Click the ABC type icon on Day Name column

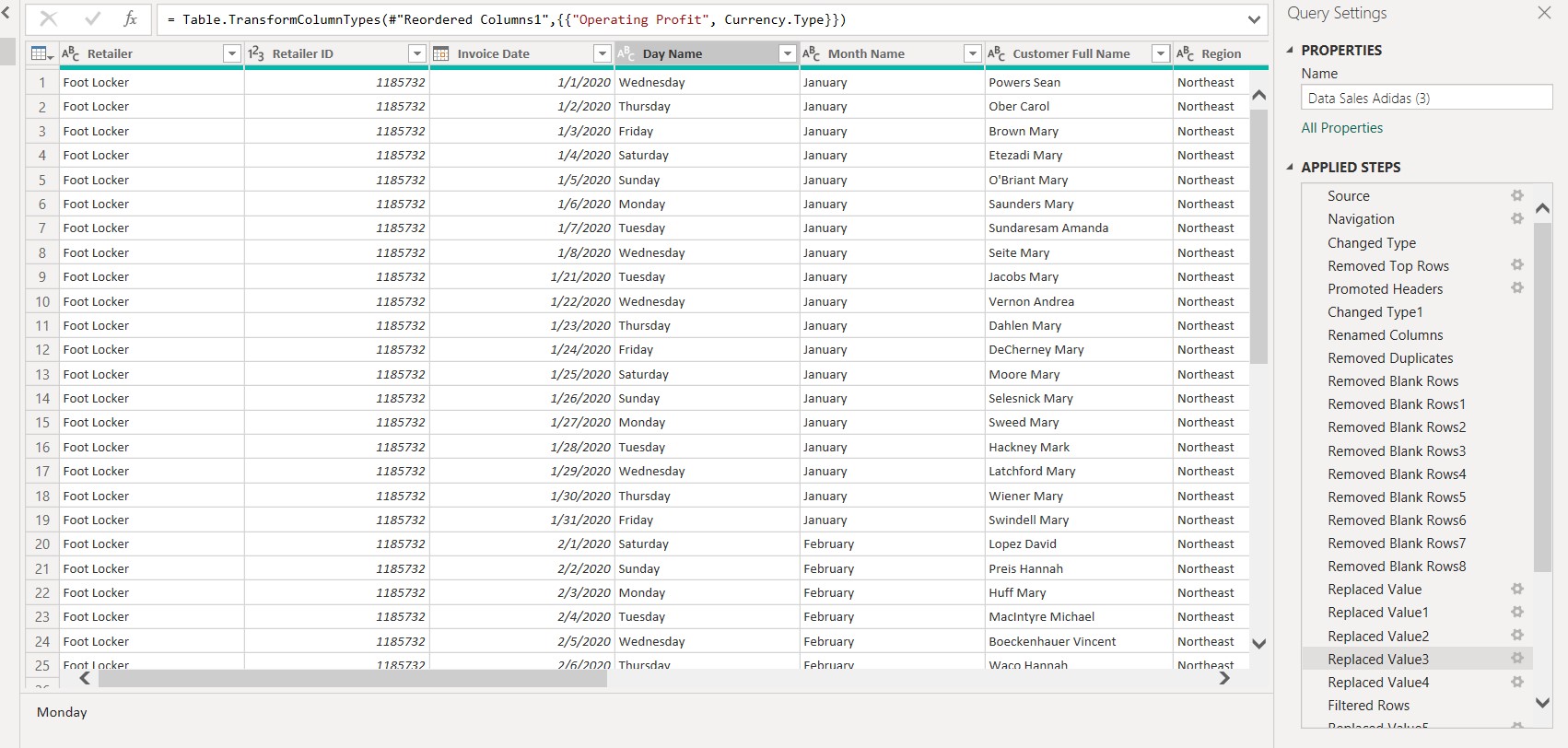pos(626,53)
